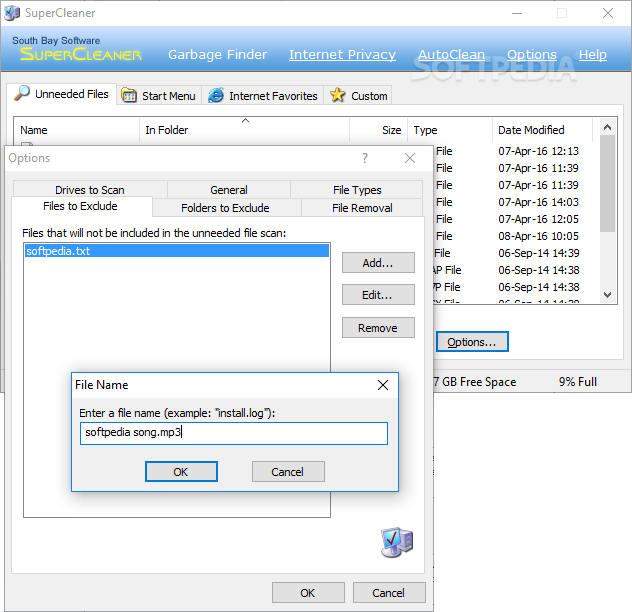632x612 pixels.
Task: Sort by the In Folder column header
Action: (244, 130)
